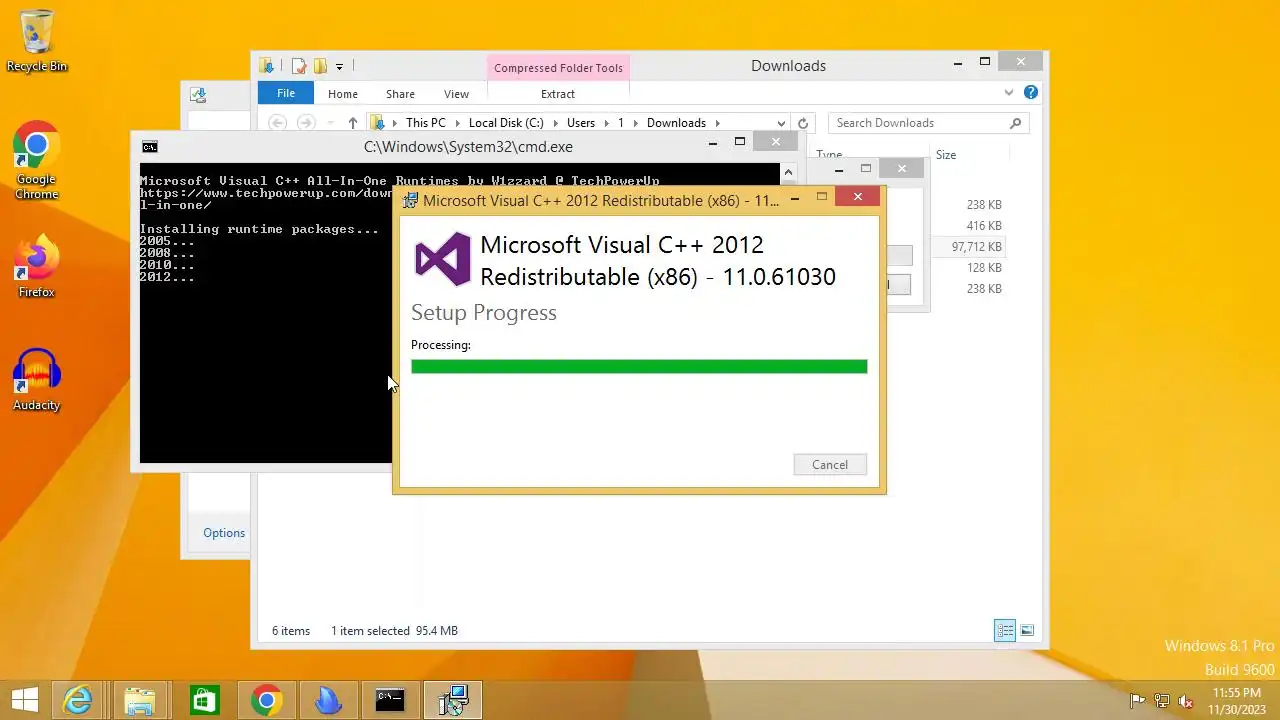Click the Forward navigation arrow in Explorer
1280x720 pixels.
[306, 123]
